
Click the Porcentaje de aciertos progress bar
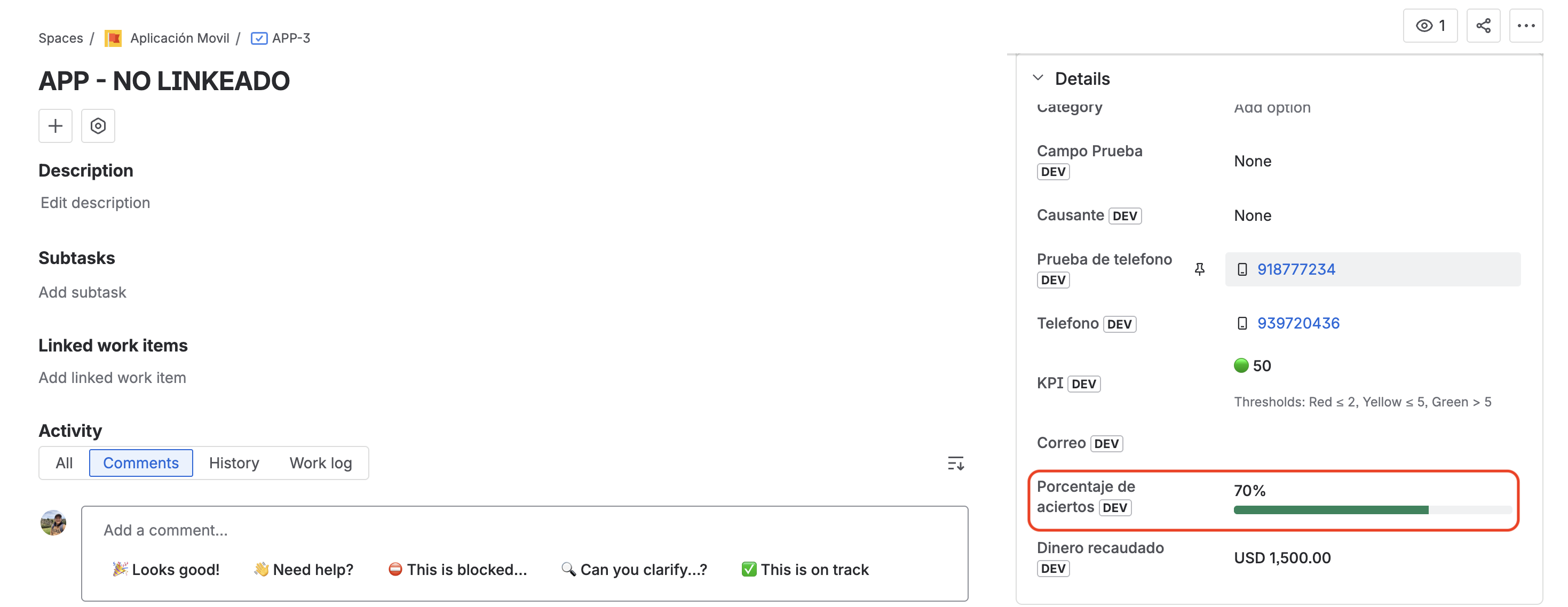pyautogui.click(x=1373, y=510)
